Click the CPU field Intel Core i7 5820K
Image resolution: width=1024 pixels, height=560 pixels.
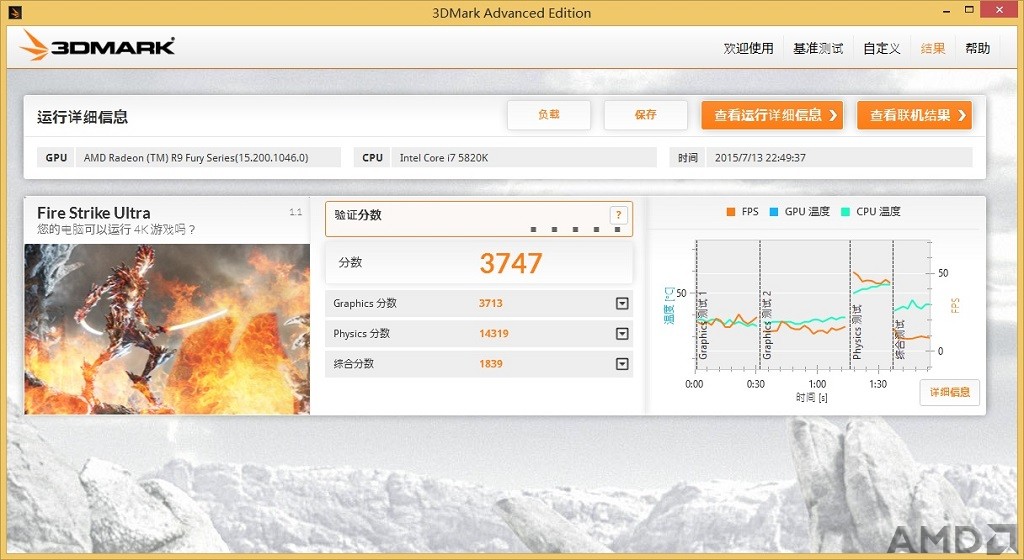click(x=524, y=157)
